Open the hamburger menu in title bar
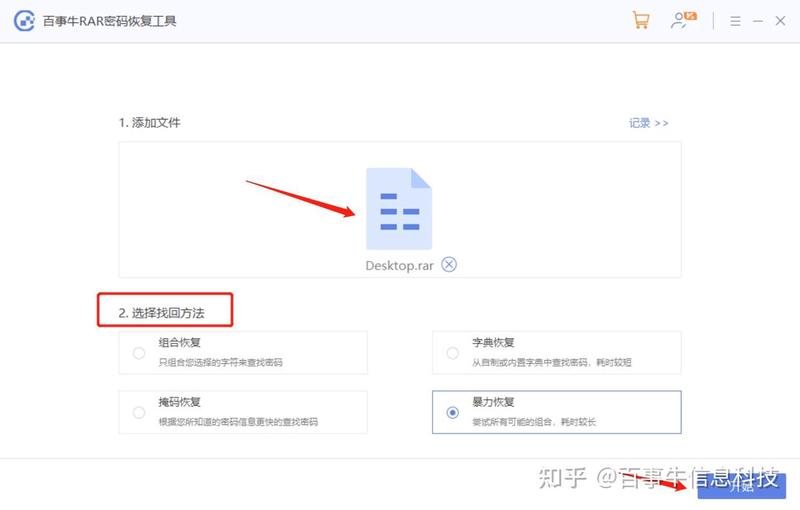Image resolution: width=800 pixels, height=510 pixels. coord(735,21)
